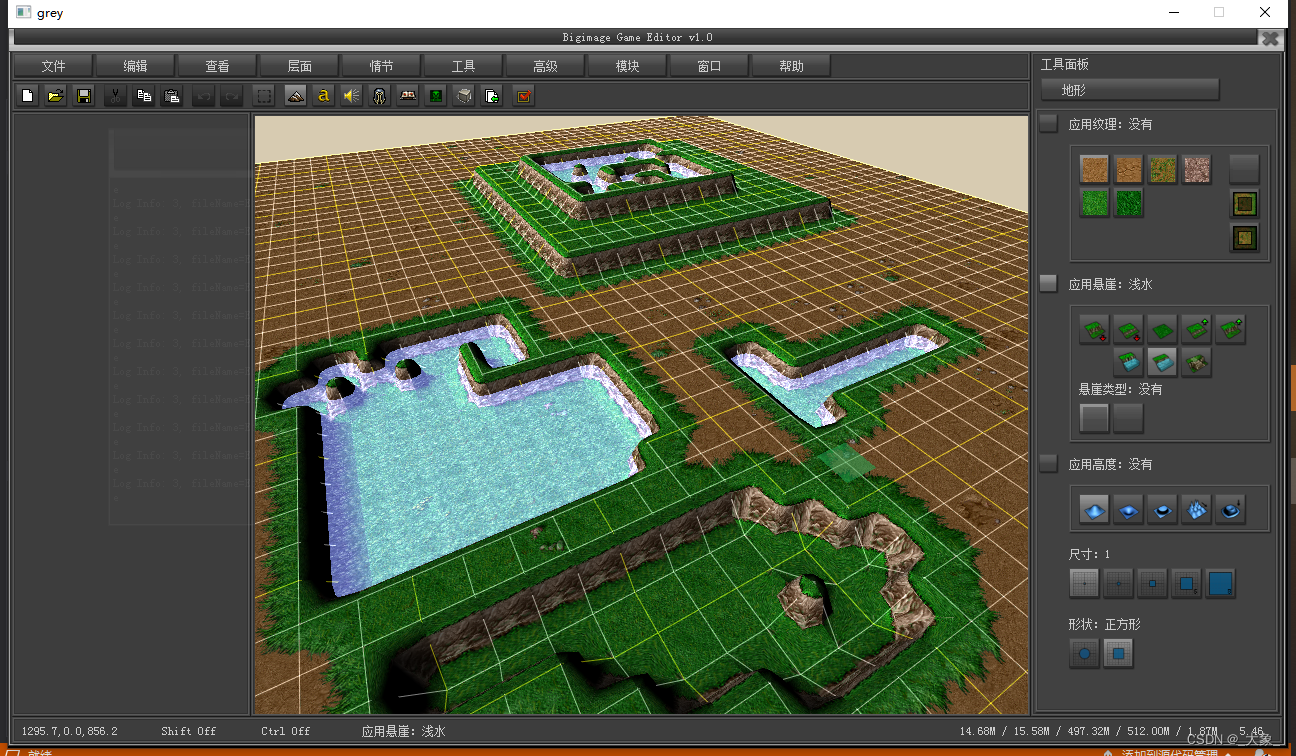Set brush size to smallest option
This screenshot has height=756, width=1296.
pyautogui.click(x=1084, y=583)
